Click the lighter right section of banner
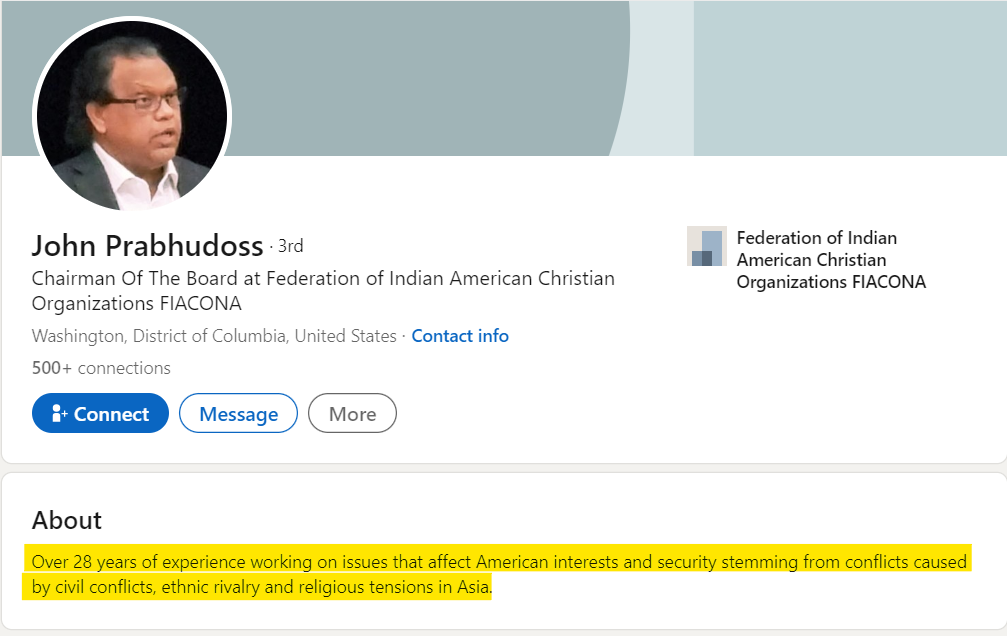 [850, 77]
